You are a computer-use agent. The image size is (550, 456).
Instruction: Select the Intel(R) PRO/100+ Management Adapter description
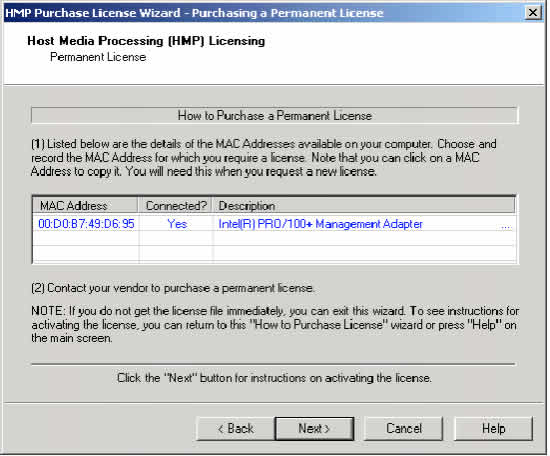coord(320,224)
